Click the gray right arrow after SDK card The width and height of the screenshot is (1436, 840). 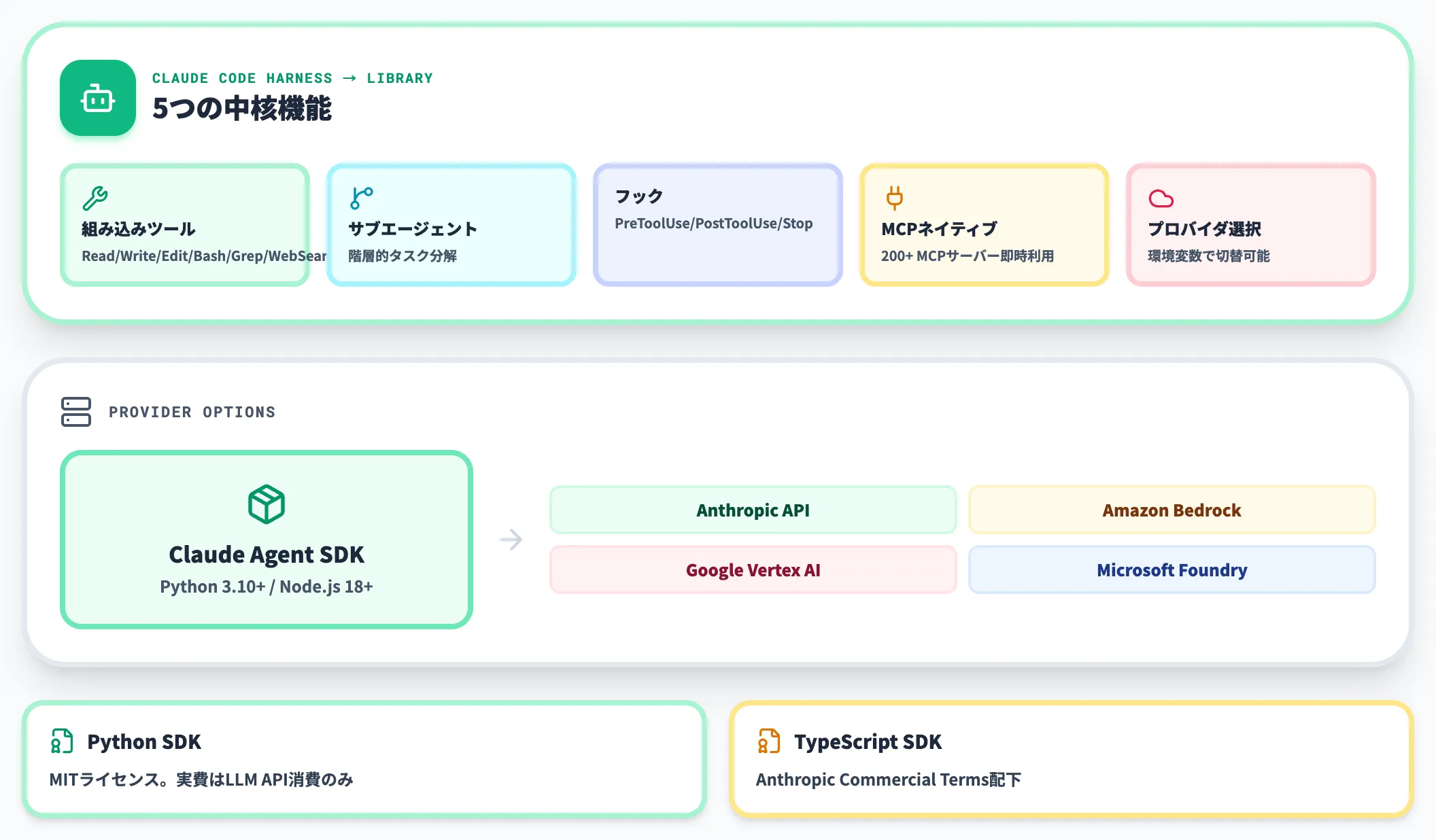[511, 540]
